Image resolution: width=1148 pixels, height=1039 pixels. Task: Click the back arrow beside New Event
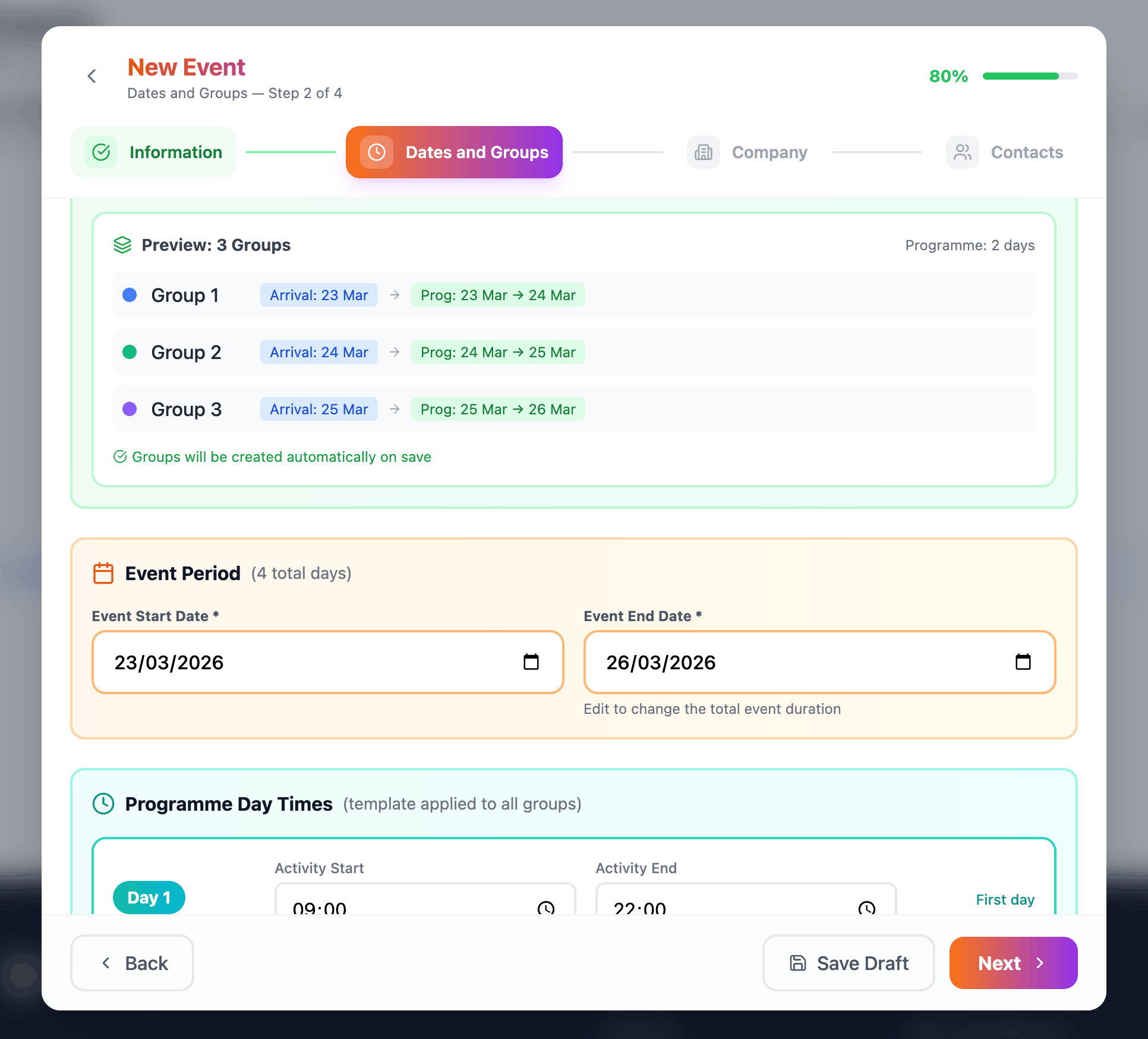coord(92,76)
